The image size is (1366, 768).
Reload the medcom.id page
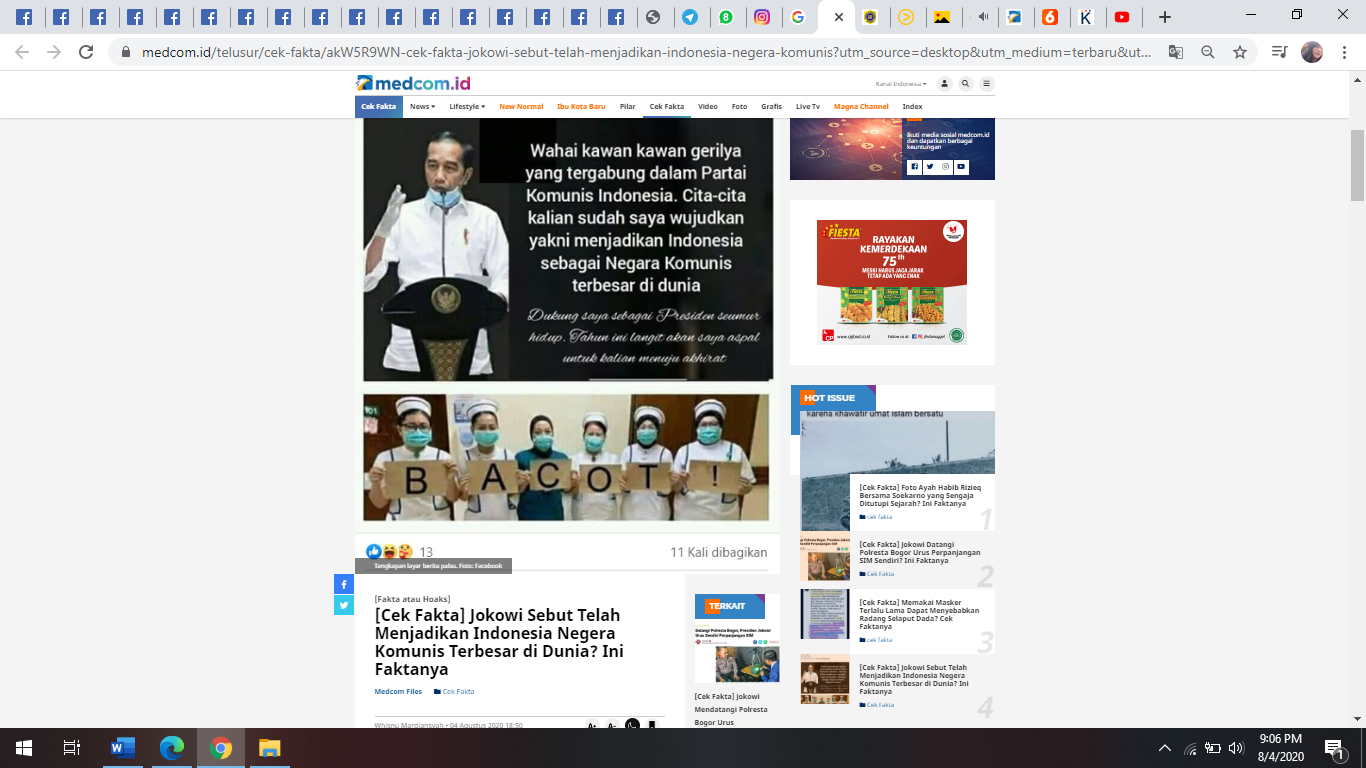pyautogui.click(x=86, y=52)
